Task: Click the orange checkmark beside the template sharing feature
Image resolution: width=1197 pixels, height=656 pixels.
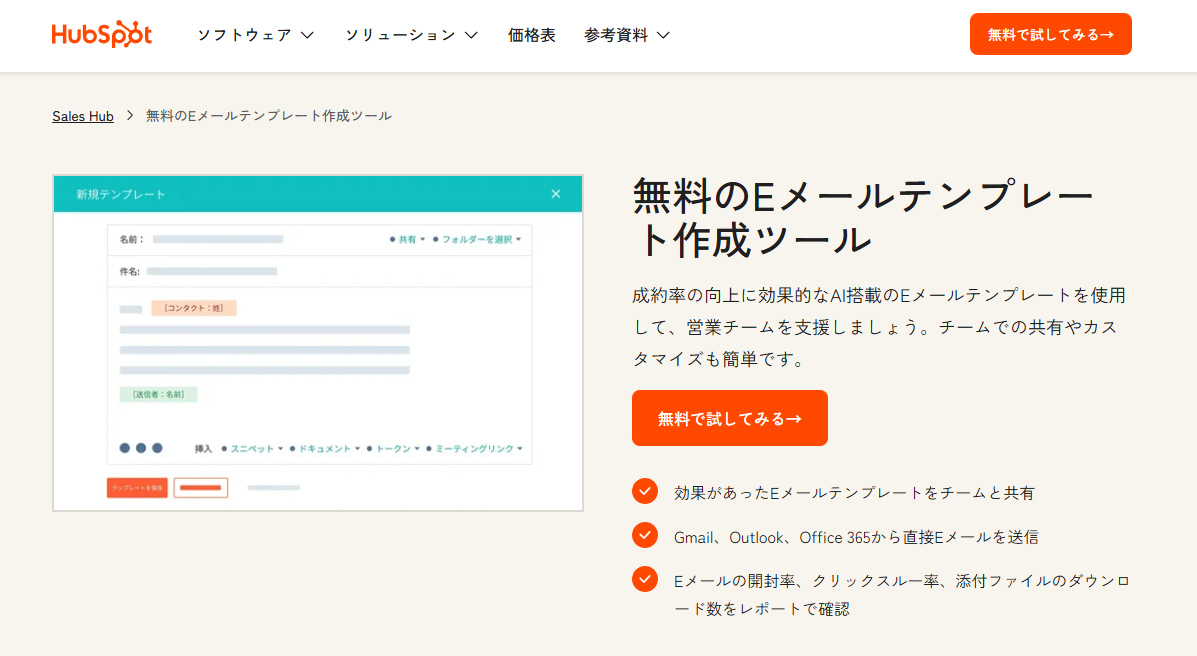Action: pos(644,492)
